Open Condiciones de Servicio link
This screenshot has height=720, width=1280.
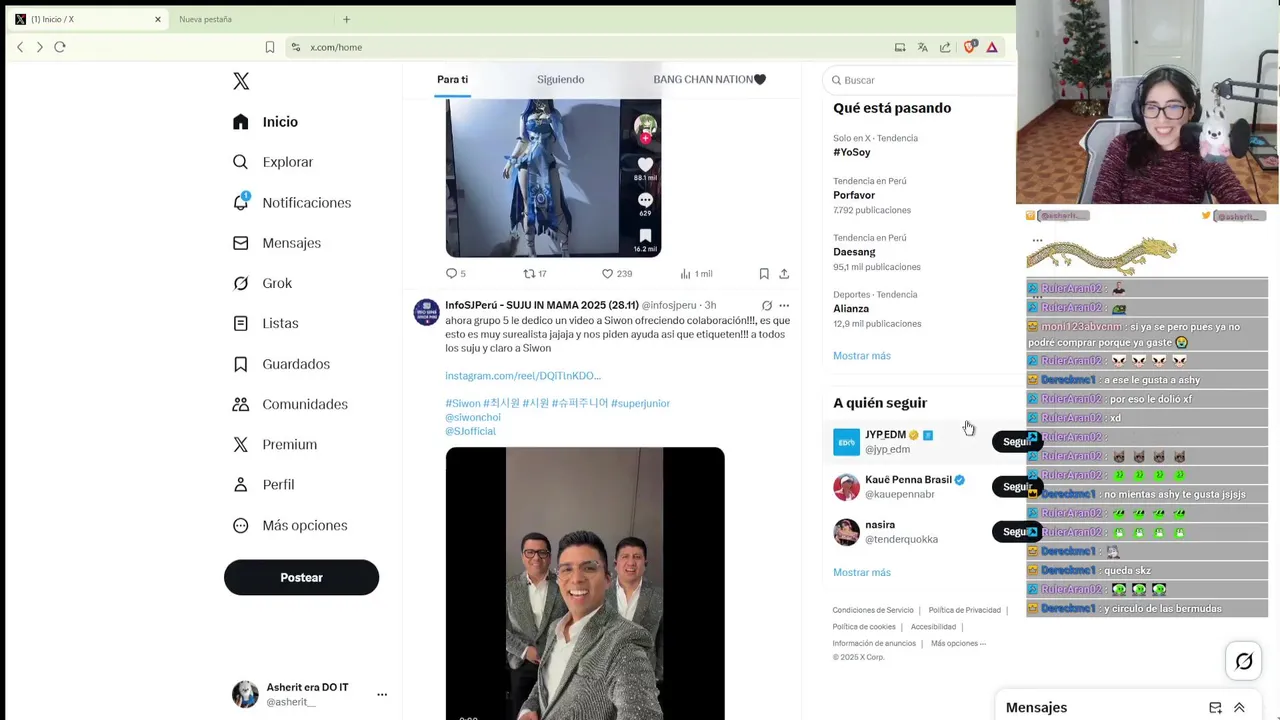pos(873,610)
